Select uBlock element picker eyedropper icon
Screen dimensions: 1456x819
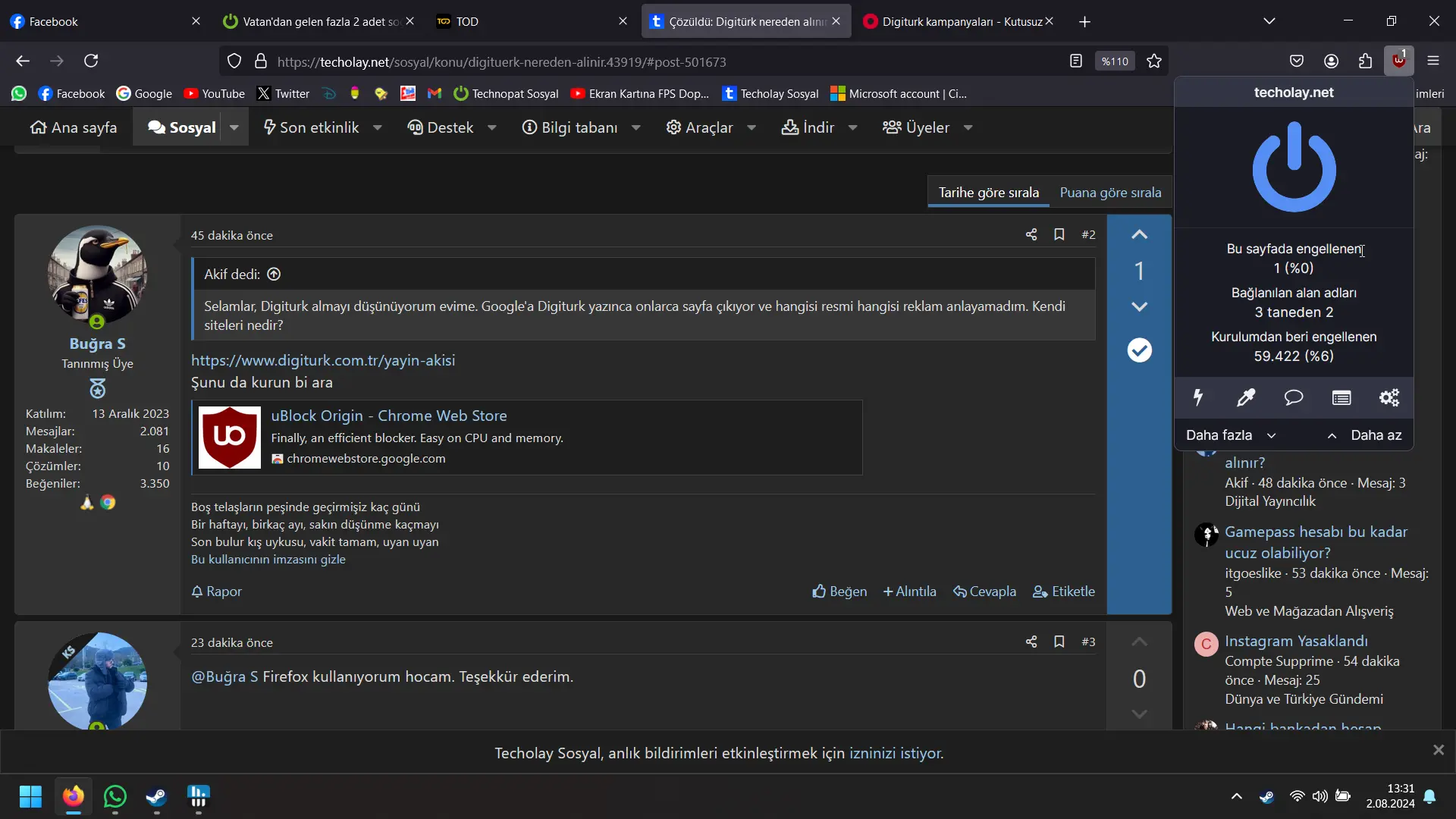[x=1246, y=397]
